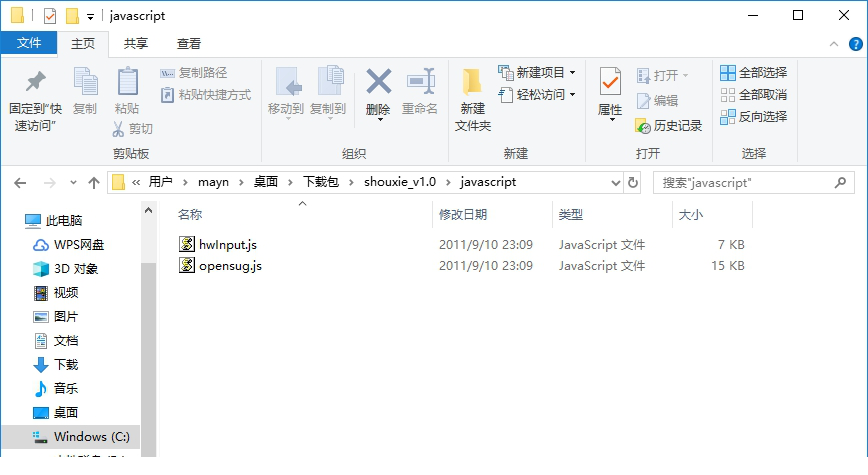Expand address bar history dropdown

(615, 183)
